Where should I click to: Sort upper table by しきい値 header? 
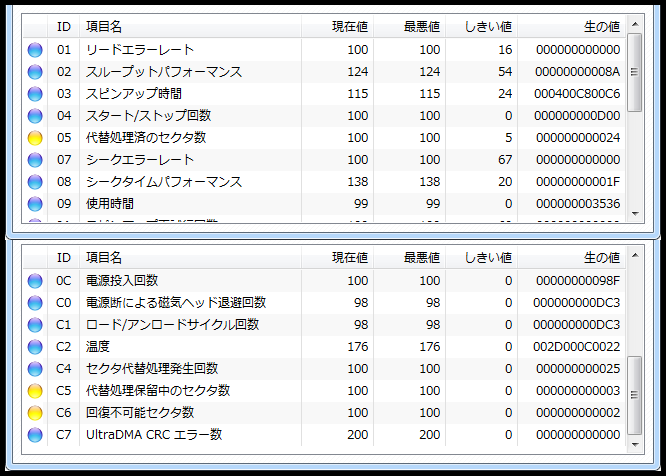[x=482, y=27]
